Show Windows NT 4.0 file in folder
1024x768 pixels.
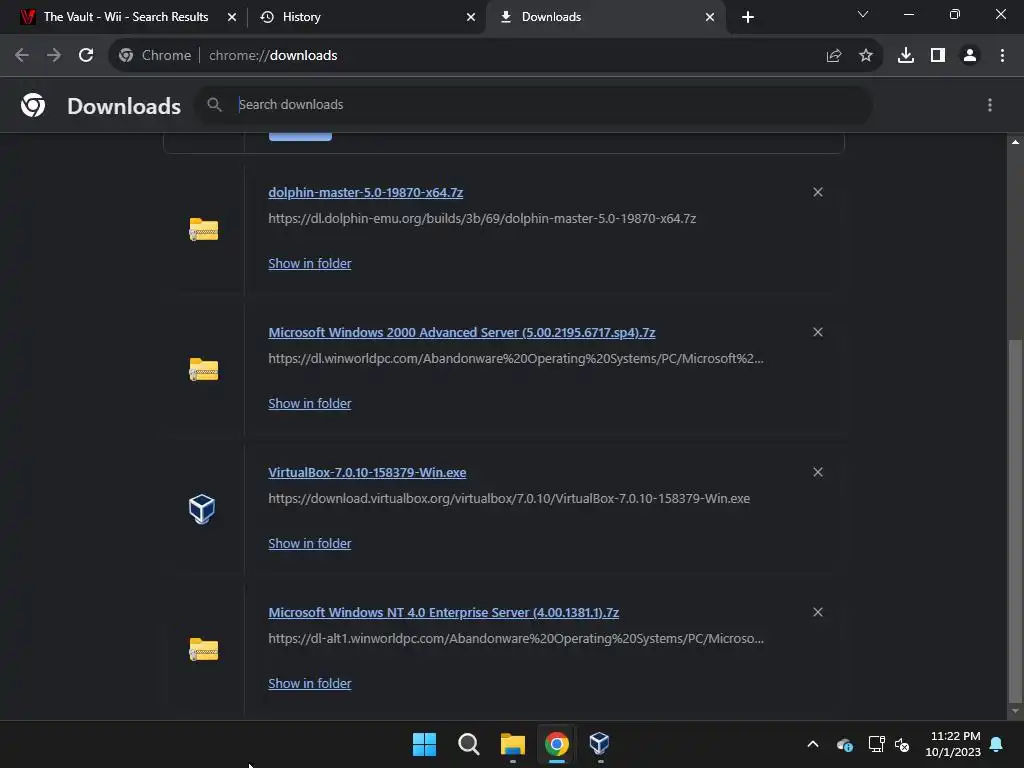tap(310, 683)
